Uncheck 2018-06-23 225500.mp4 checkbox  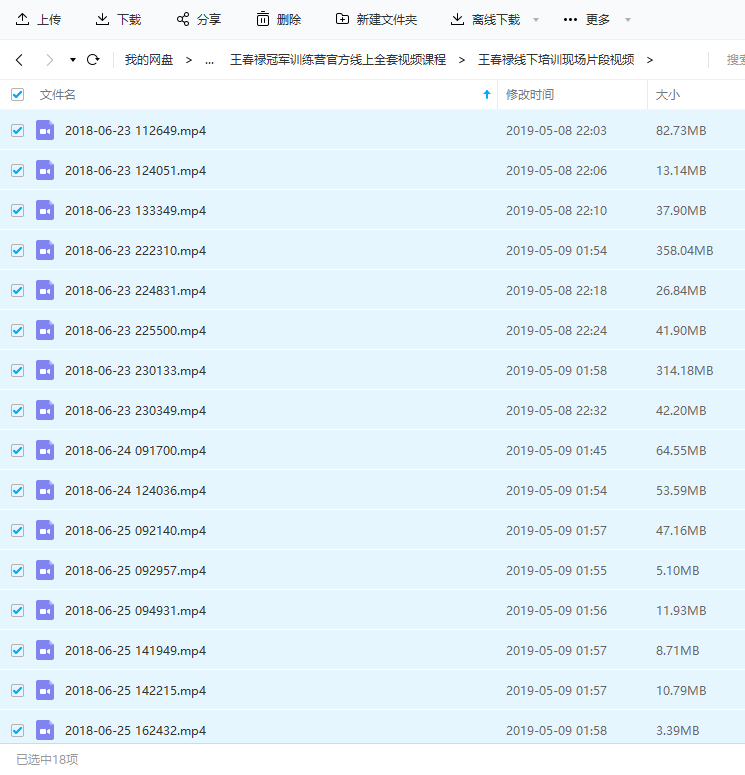pyautogui.click(x=17, y=330)
